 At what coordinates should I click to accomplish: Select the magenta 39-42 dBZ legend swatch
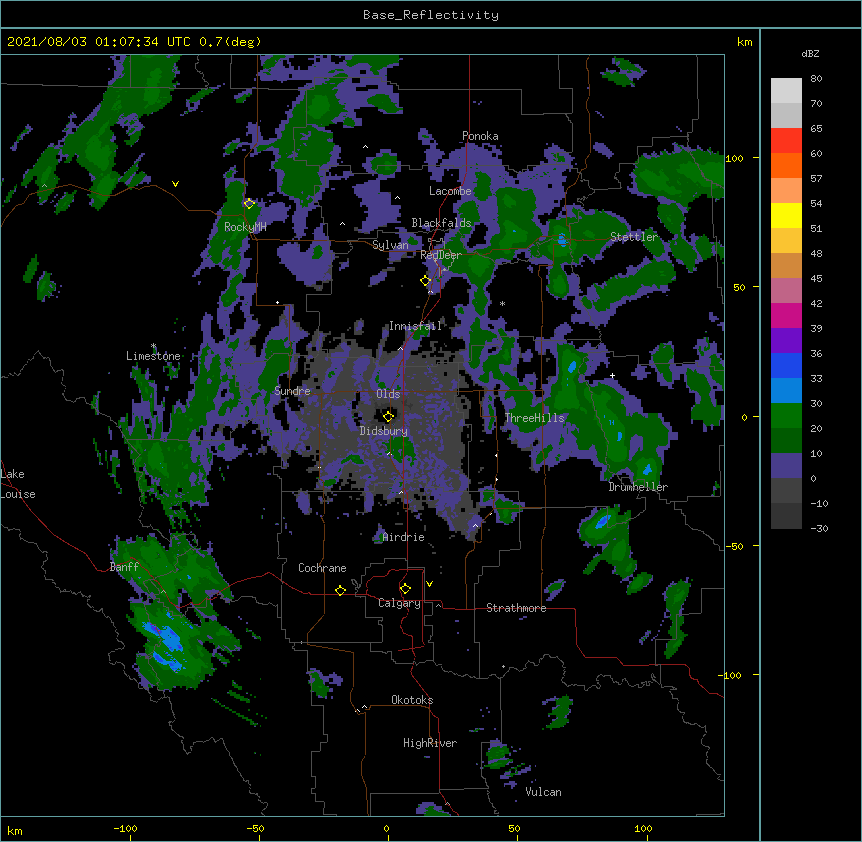click(786, 315)
